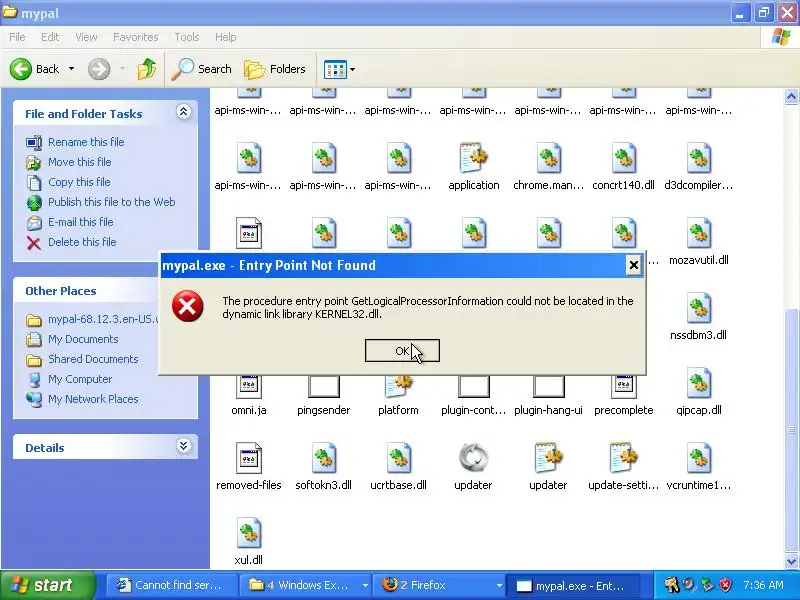This screenshot has height=600, width=800.
Task: Click Publish this file to the Web
Action: (112, 202)
